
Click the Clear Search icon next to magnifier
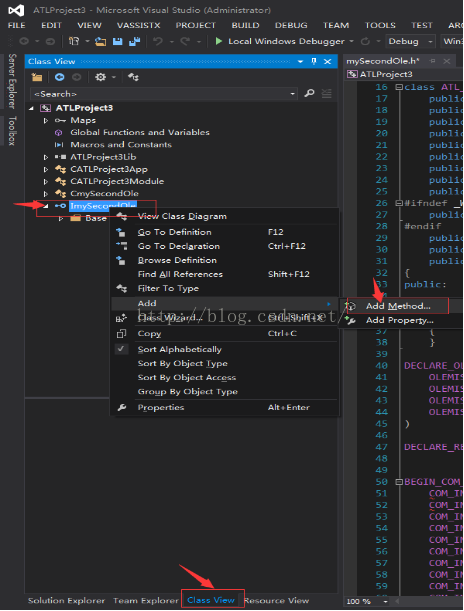(x=326, y=94)
